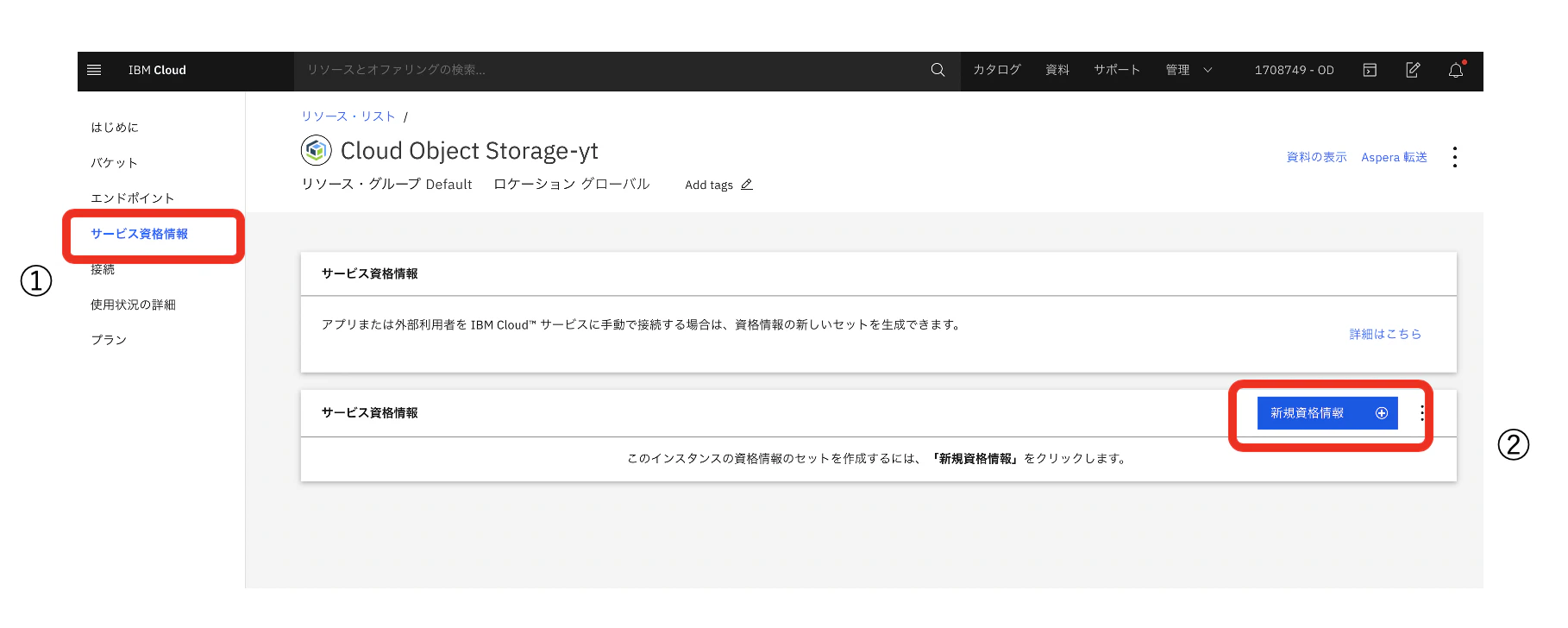Expand the 管理 dropdown

point(1189,70)
